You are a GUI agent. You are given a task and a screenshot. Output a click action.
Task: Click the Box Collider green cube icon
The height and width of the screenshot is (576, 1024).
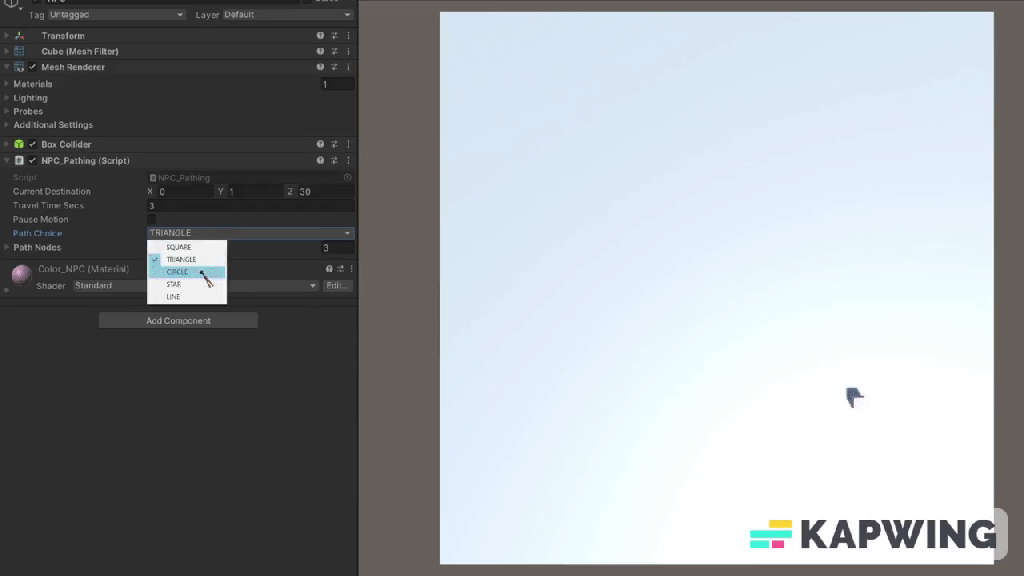click(x=19, y=145)
